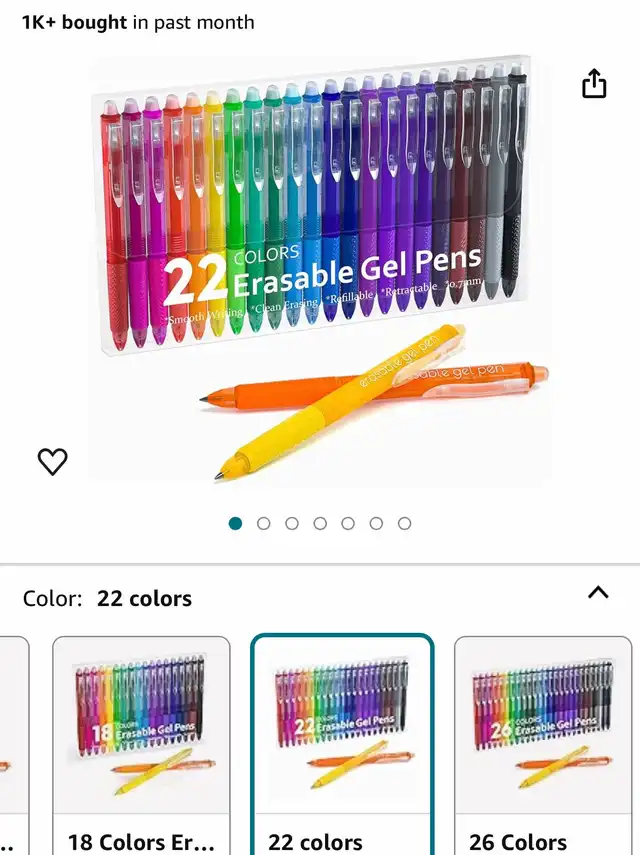Image resolution: width=640 pixels, height=855 pixels.
Task: Go to third image carousel dot
Action: coord(292,523)
